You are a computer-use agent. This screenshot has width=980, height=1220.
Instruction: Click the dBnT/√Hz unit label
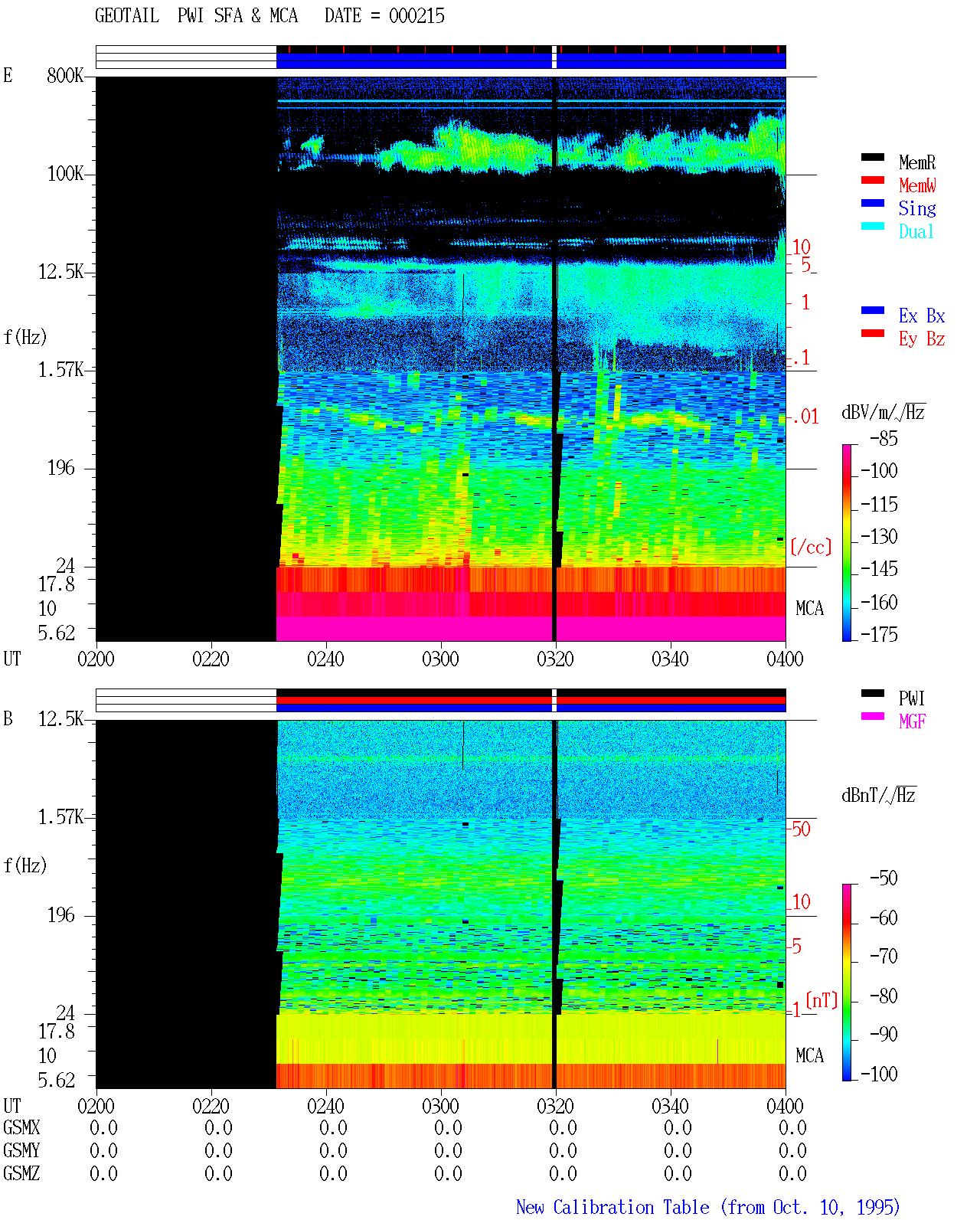coord(879,795)
